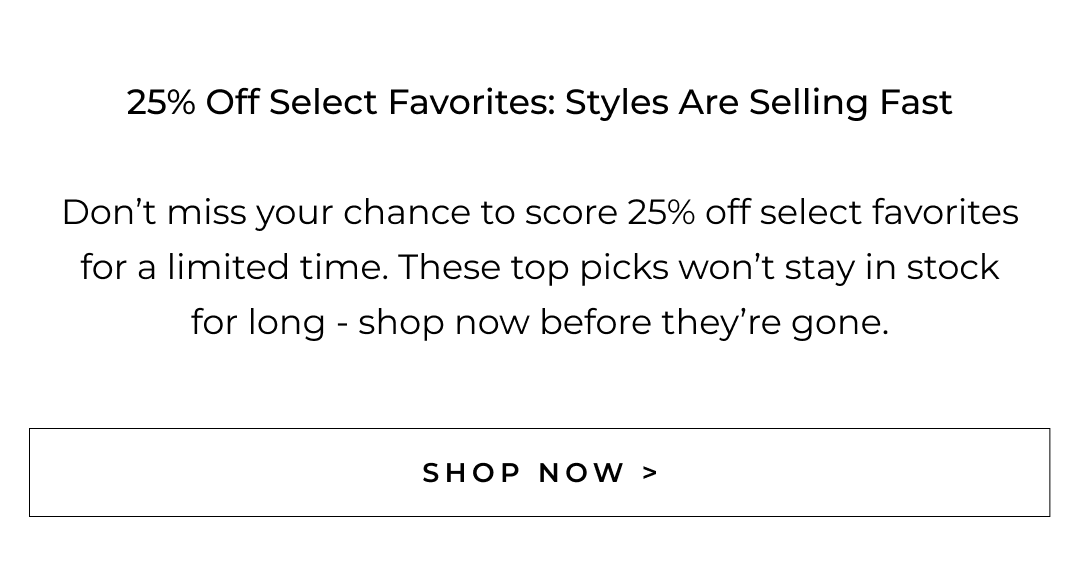
Task: Click the word 'NOW' in the button
Action: pyautogui.click(x=582, y=473)
